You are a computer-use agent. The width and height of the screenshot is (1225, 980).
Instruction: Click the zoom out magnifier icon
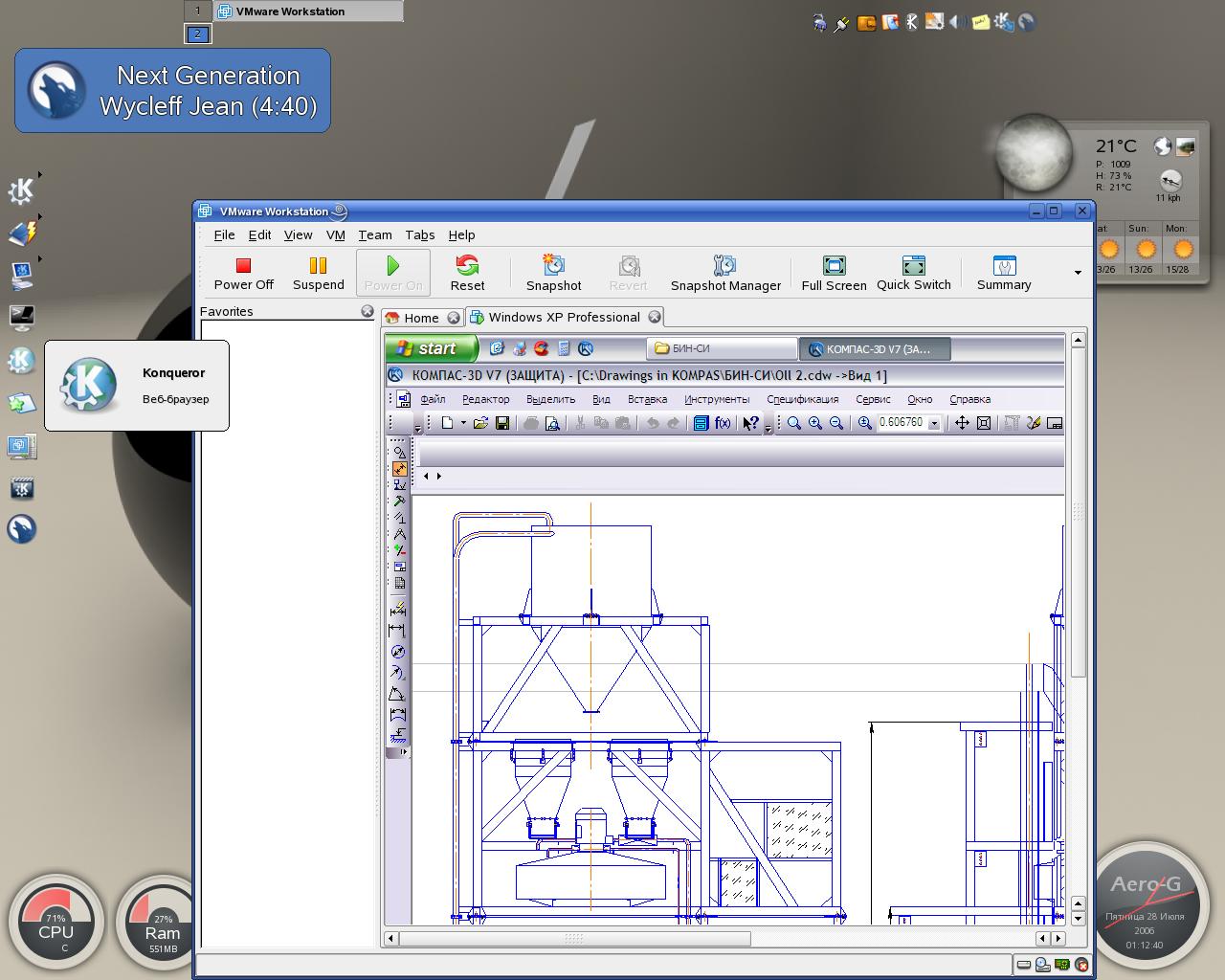click(x=836, y=423)
